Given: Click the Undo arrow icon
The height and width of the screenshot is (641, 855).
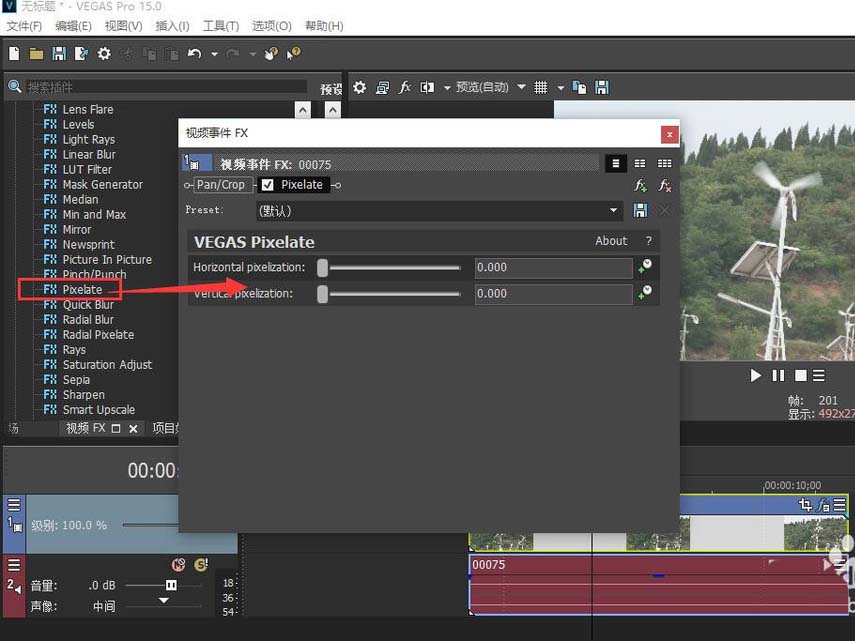Looking at the screenshot, I should pos(194,54).
